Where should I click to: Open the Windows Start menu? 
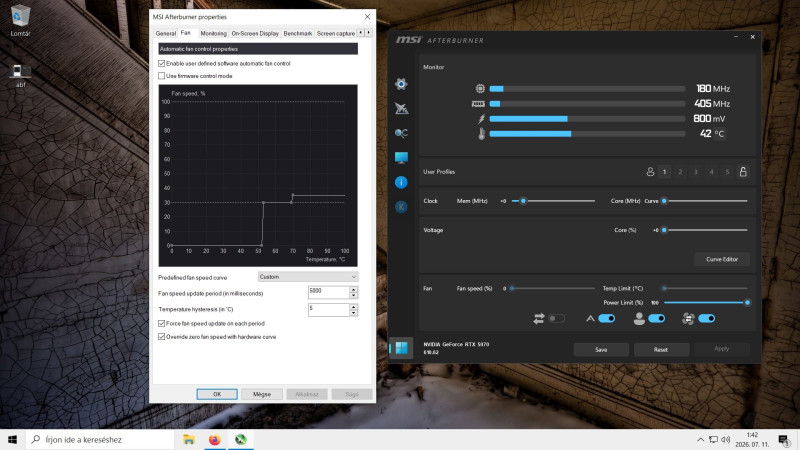click(13, 439)
